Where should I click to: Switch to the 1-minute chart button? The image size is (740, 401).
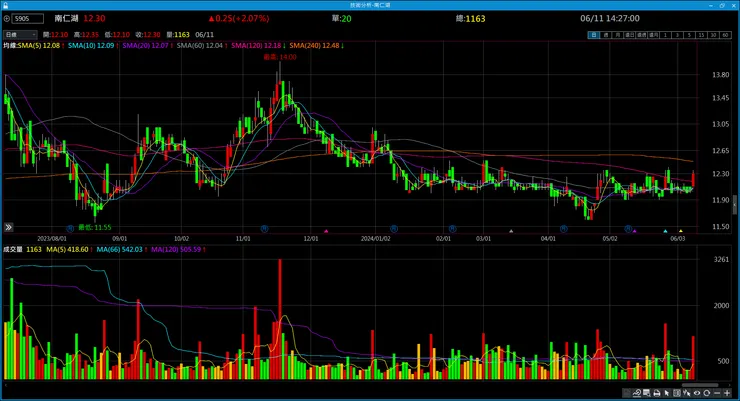(665, 35)
